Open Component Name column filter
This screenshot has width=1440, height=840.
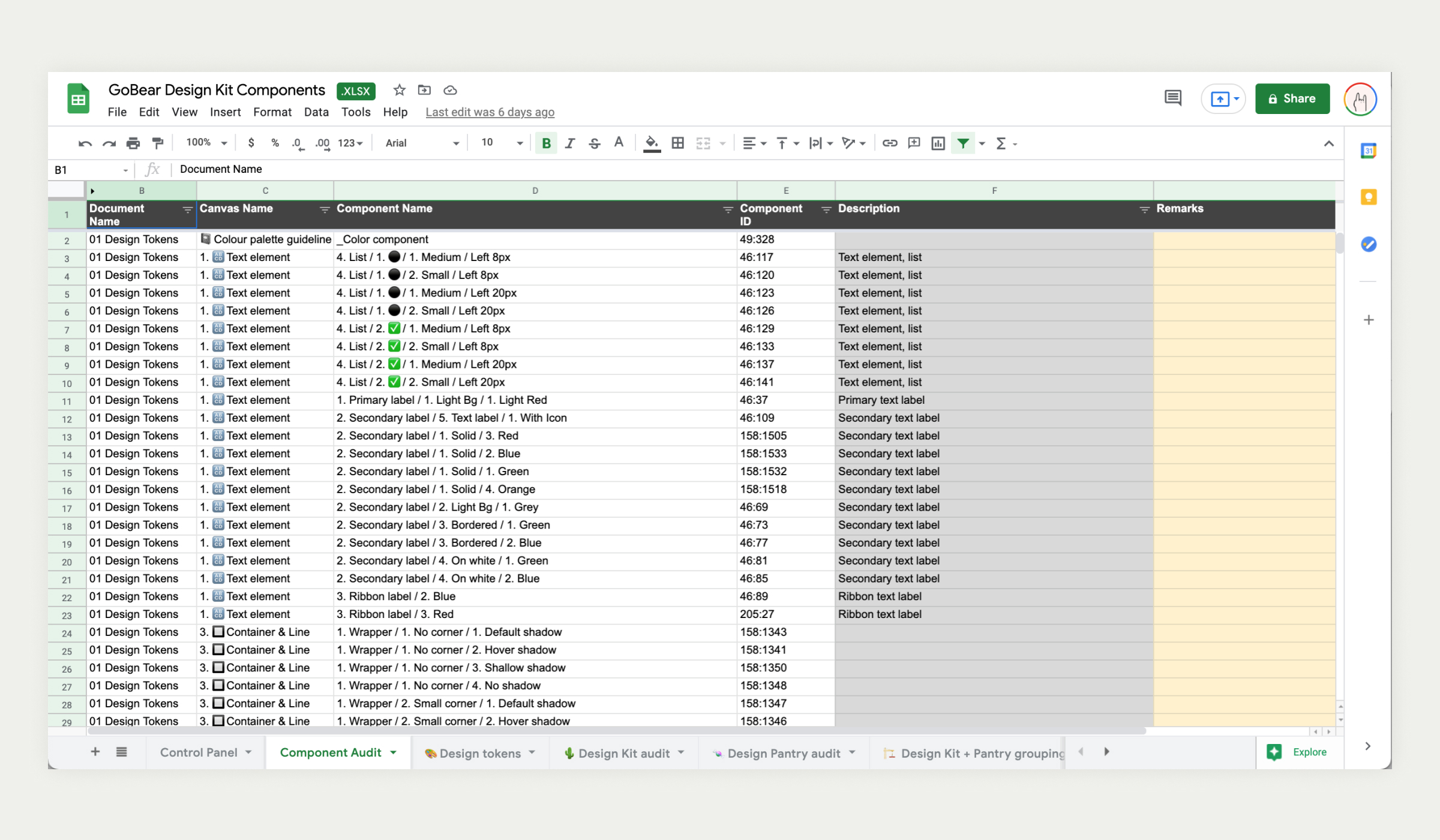(x=728, y=209)
